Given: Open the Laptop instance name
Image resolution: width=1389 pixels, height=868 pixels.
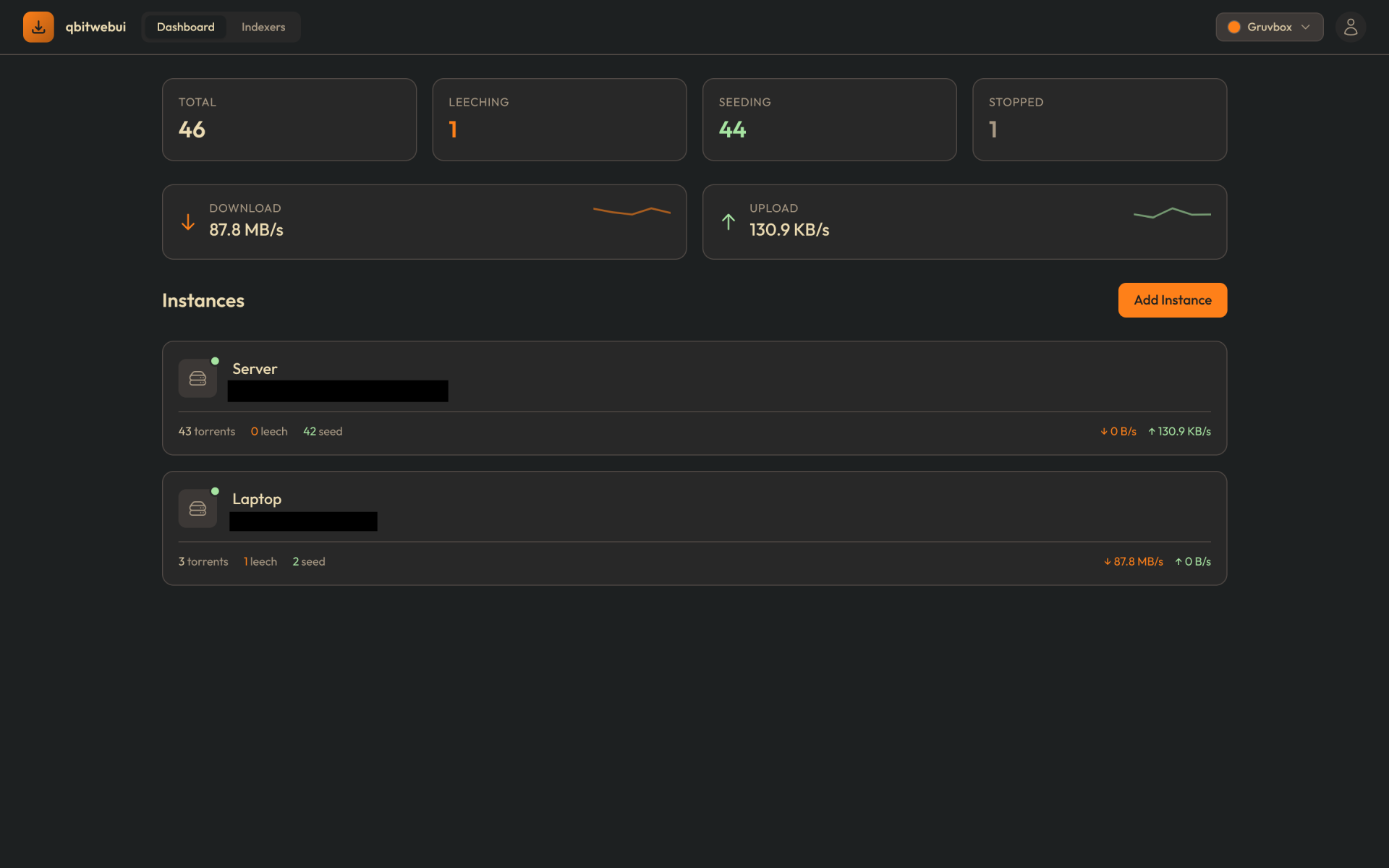Looking at the screenshot, I should pos(257,499).
